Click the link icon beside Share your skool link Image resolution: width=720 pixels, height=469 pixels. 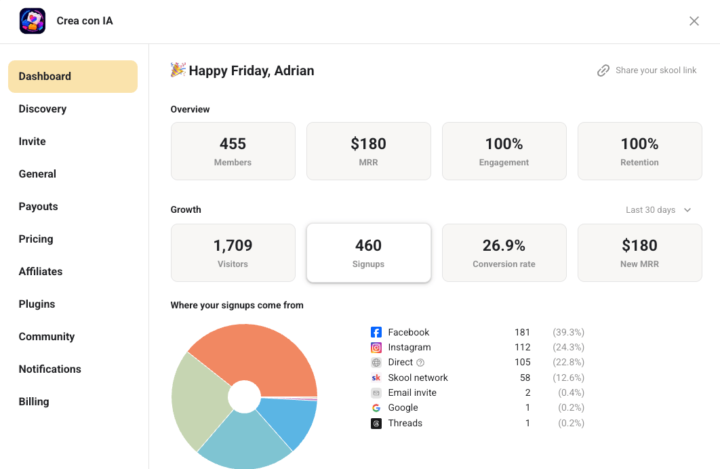coord(603,70)
